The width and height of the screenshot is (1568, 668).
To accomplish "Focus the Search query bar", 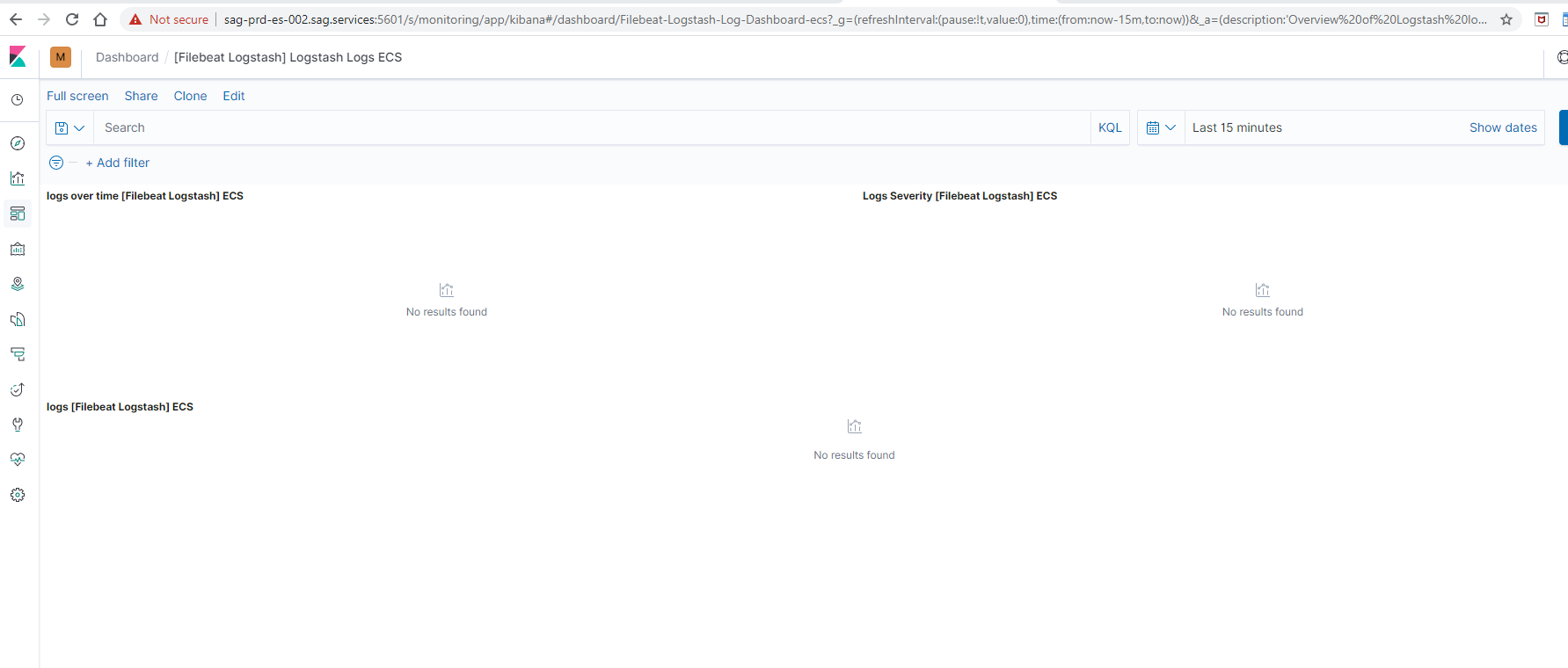I will click(592, 128).
